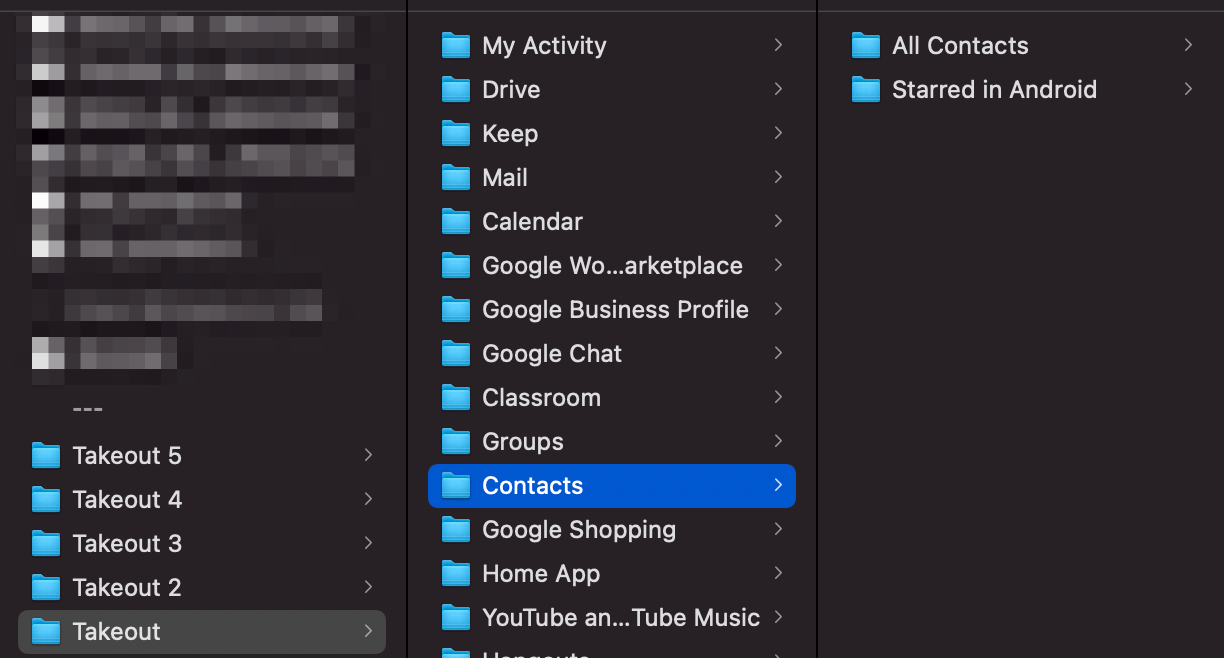Select the My Activity folder name
Viewport: 1224px width, 658px height.
[x=544, y=46]
